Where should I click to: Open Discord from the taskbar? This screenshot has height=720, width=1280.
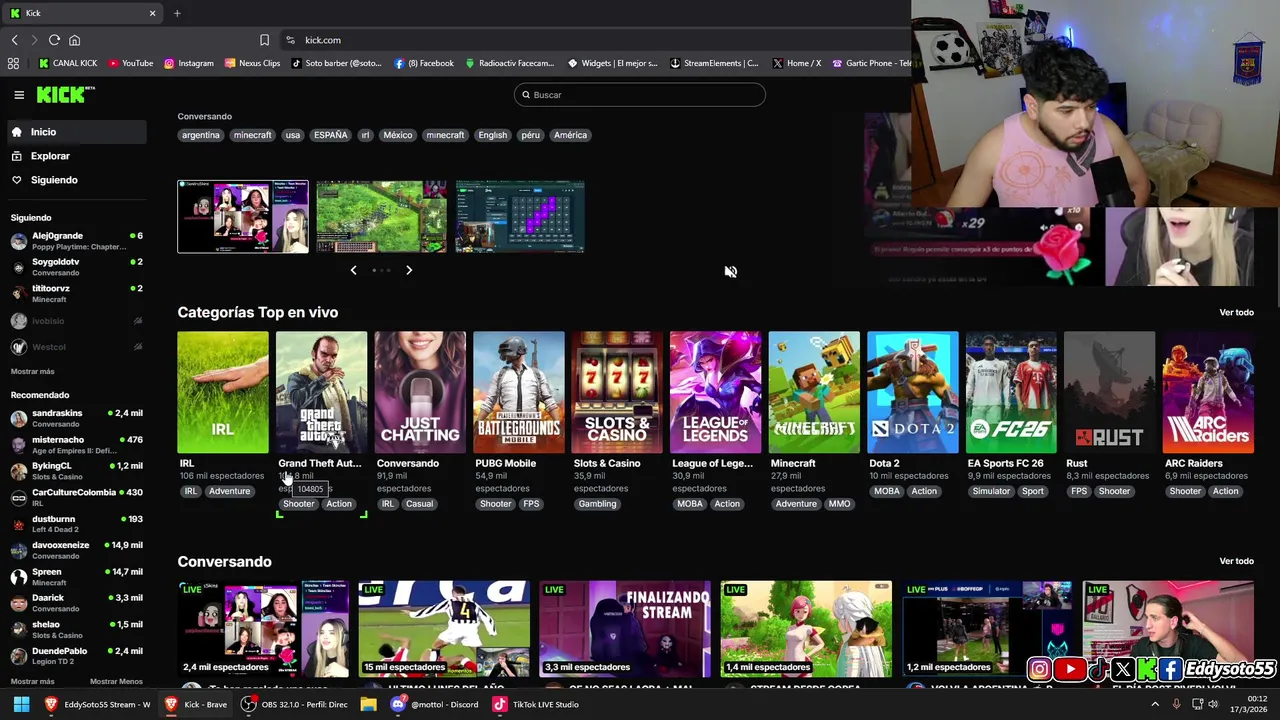[434, 704]
